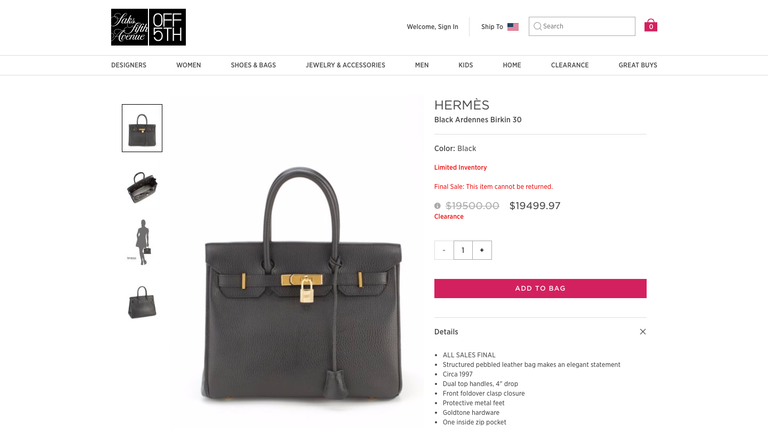Click the quantity input box

coord(463,250)
